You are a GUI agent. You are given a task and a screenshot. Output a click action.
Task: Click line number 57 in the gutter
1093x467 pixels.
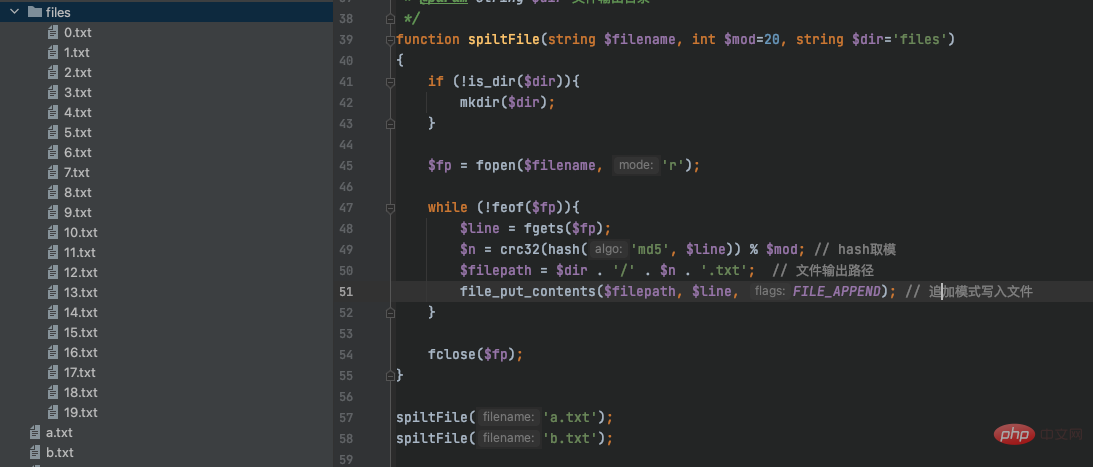(x=346, y=418)
